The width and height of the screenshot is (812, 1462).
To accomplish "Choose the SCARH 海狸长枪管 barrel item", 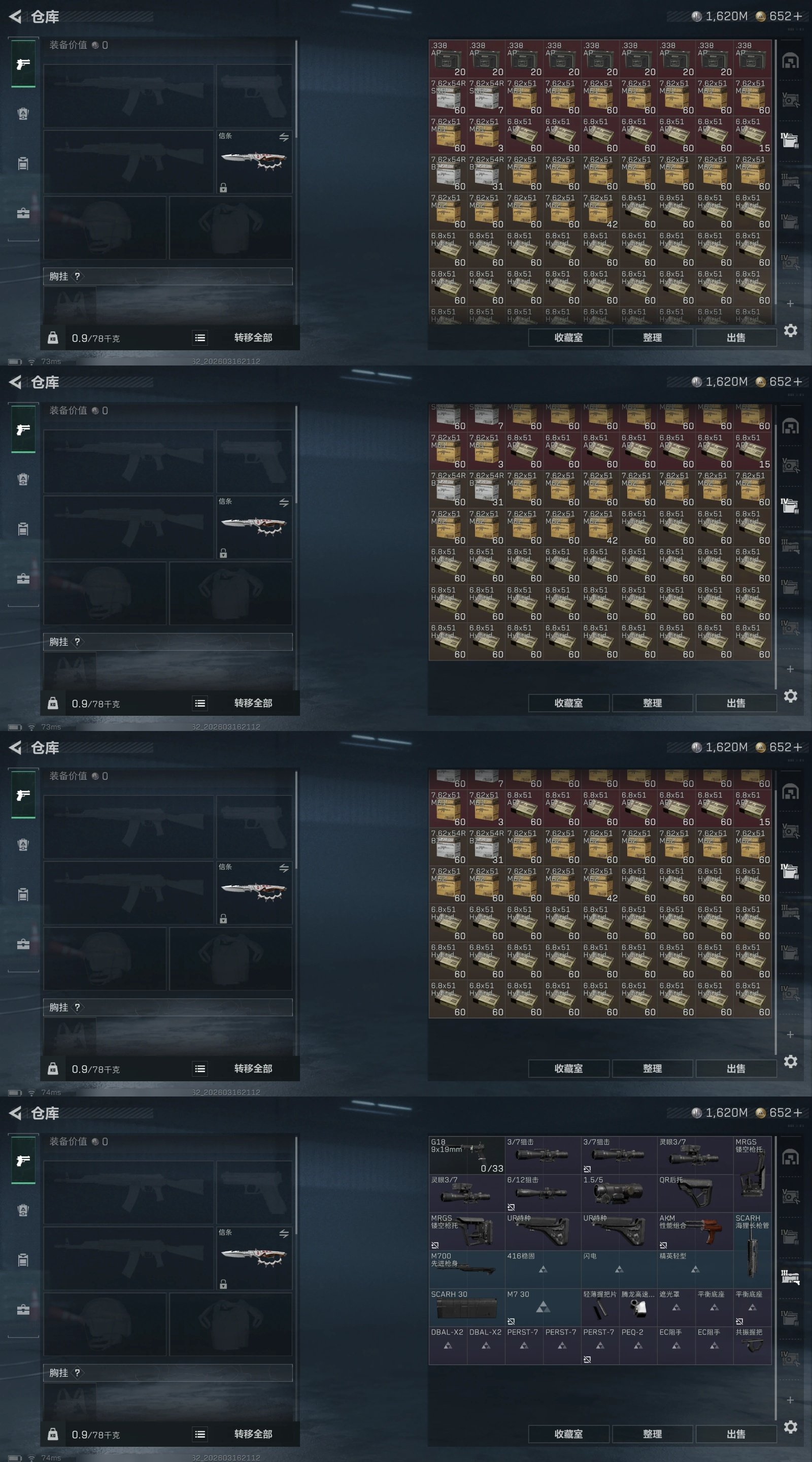I will 752,1250.
